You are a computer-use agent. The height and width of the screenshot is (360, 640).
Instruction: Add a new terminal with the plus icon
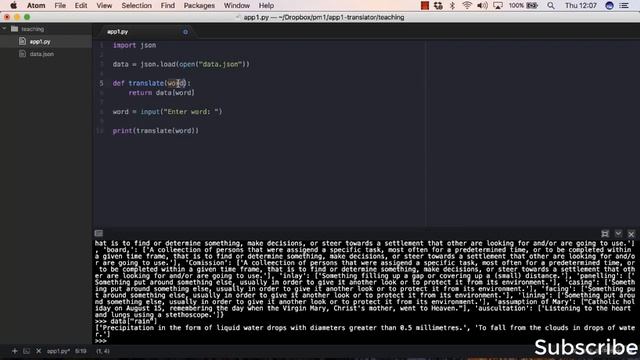click(15, 351)
